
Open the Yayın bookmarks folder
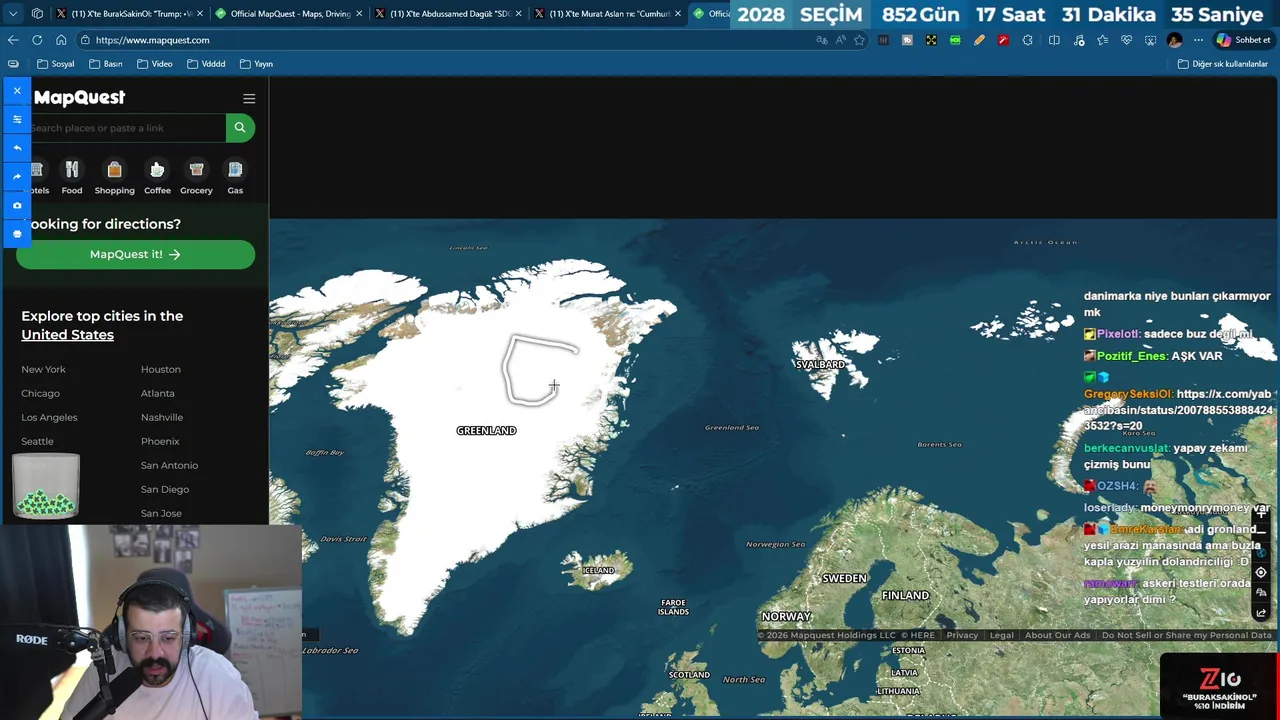[256, 64]
